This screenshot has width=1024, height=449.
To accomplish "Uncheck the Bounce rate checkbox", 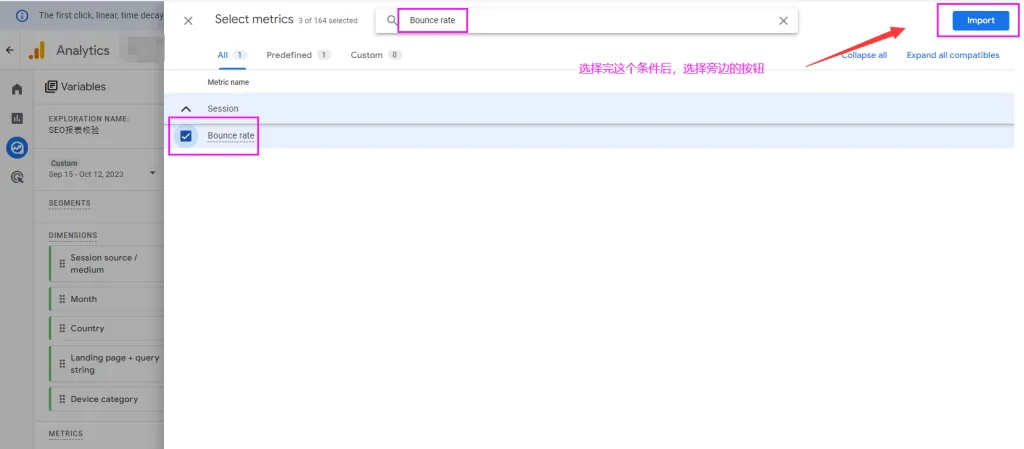I will point(186,136).
